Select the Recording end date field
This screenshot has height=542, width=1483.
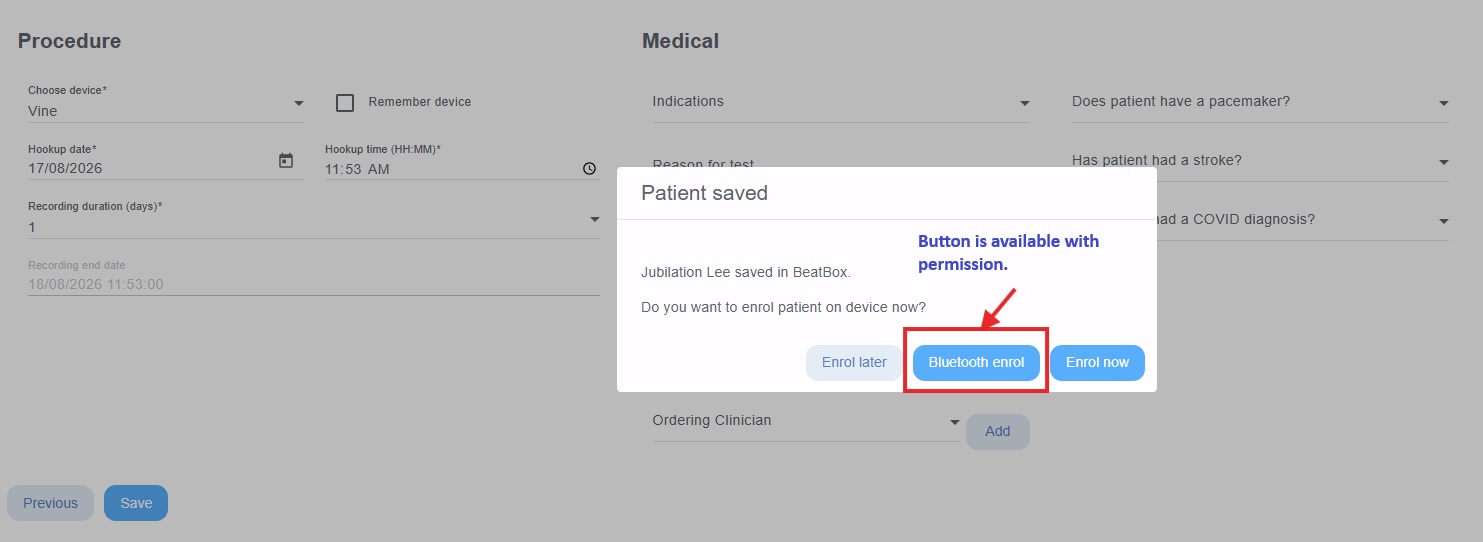pyautogui.click(x=314, y=276)
